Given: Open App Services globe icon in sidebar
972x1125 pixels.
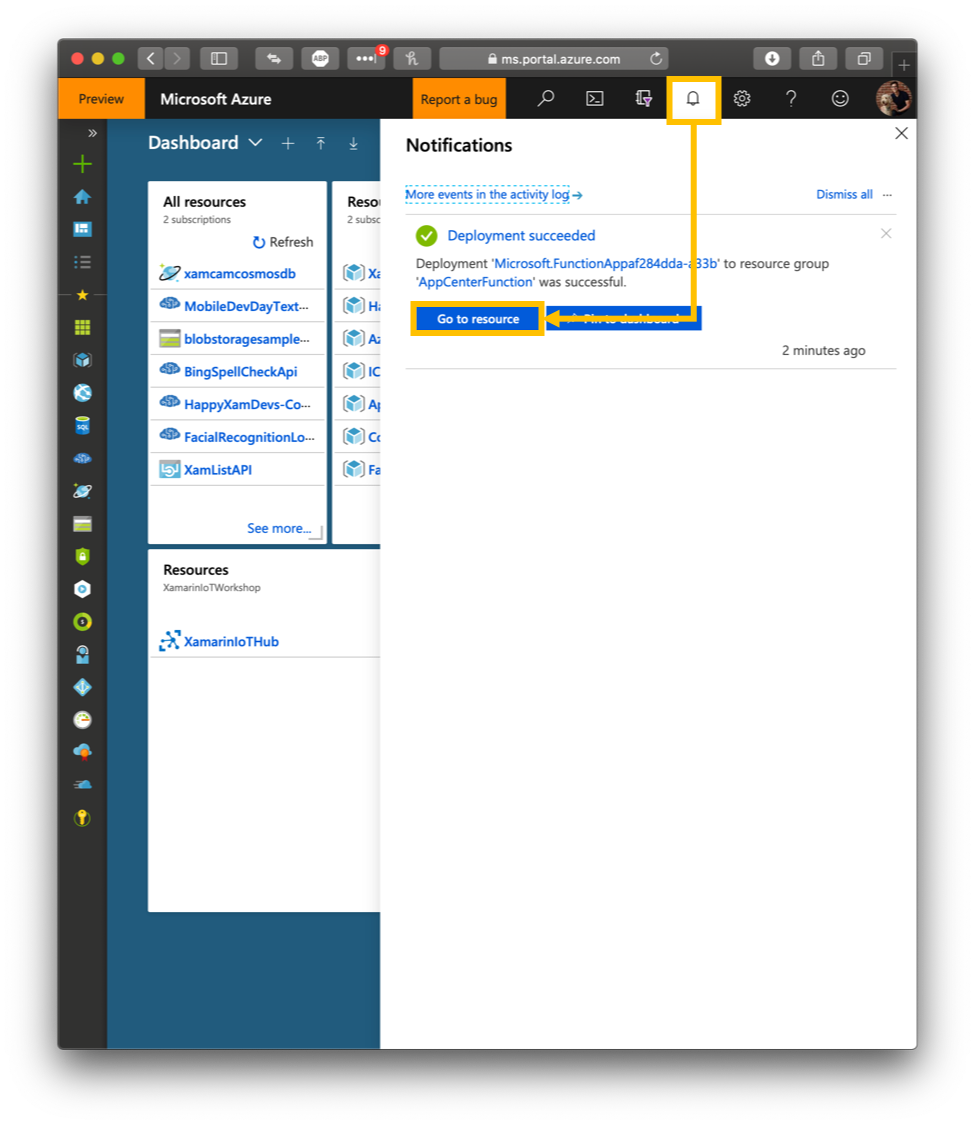Looking at the screenshot, I should coord(82,392).
